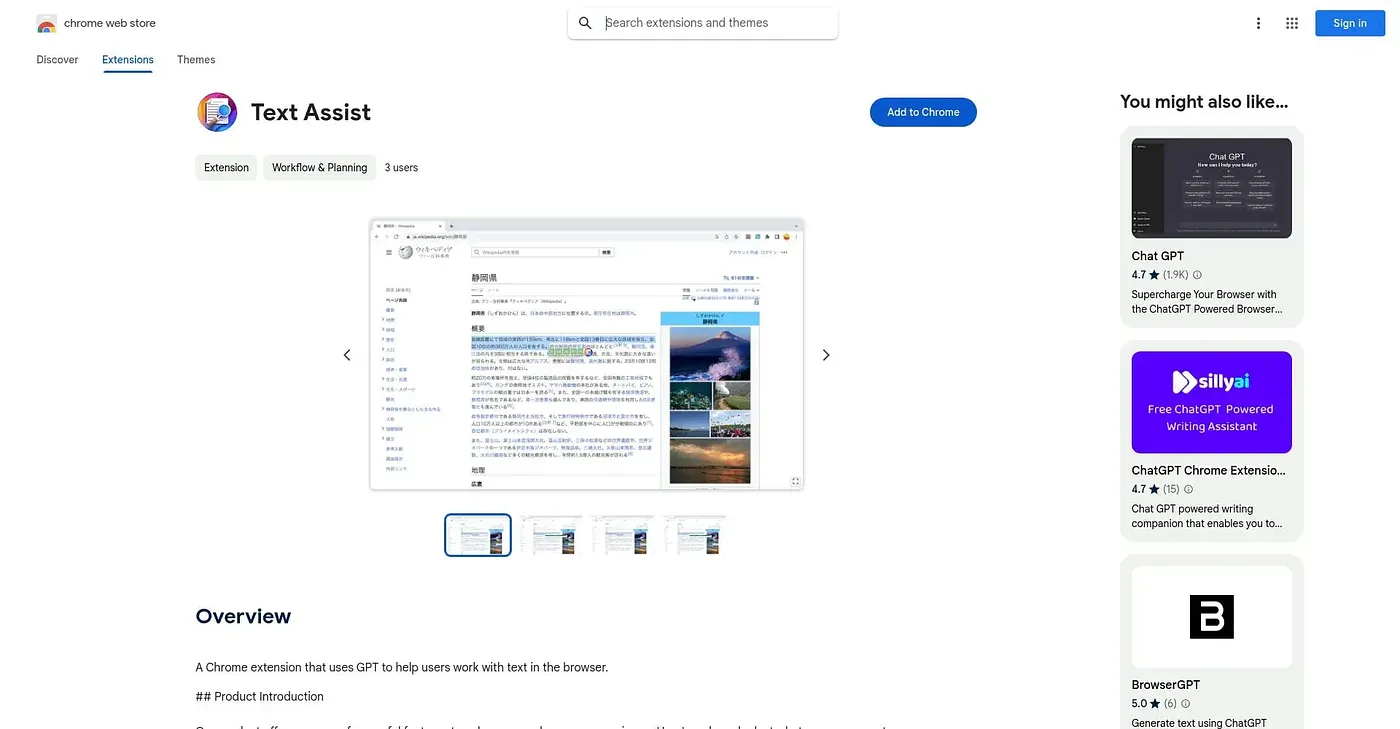Show the previous screenshot with left arrow

click(347, 355)
